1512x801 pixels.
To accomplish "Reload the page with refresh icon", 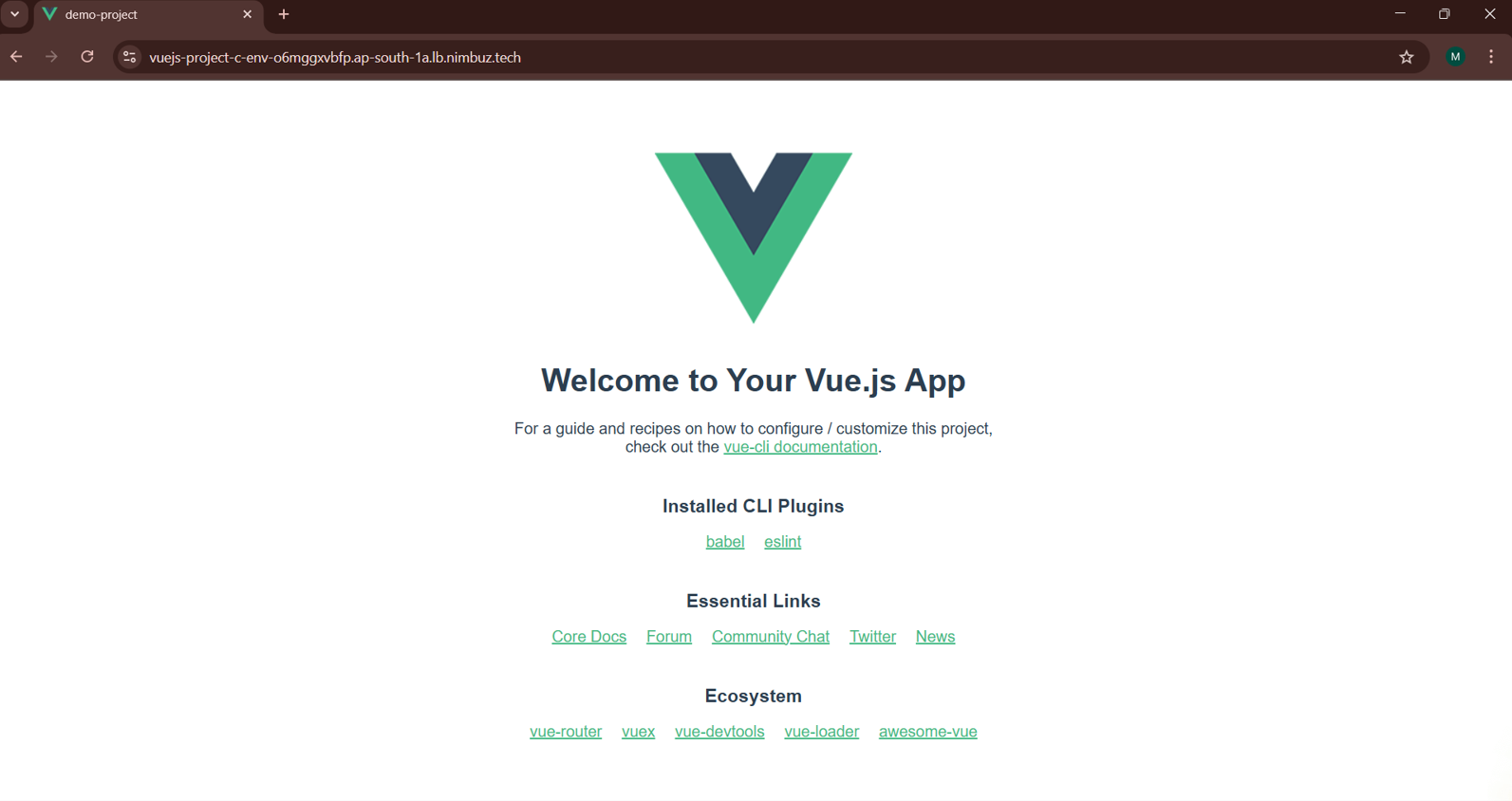I will [x=87, y=57].
